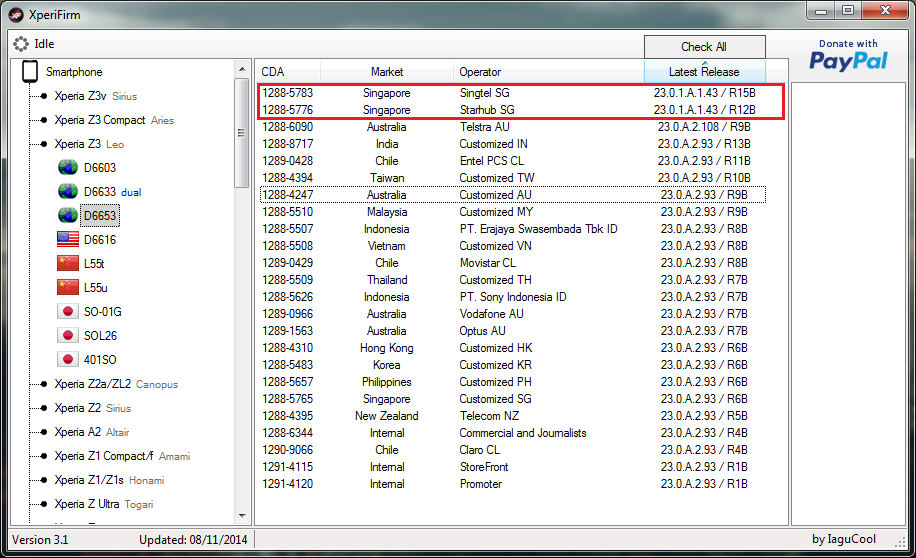Click the device tree scrollbar down arrow
916x558 pixels.
pos(241,516)
